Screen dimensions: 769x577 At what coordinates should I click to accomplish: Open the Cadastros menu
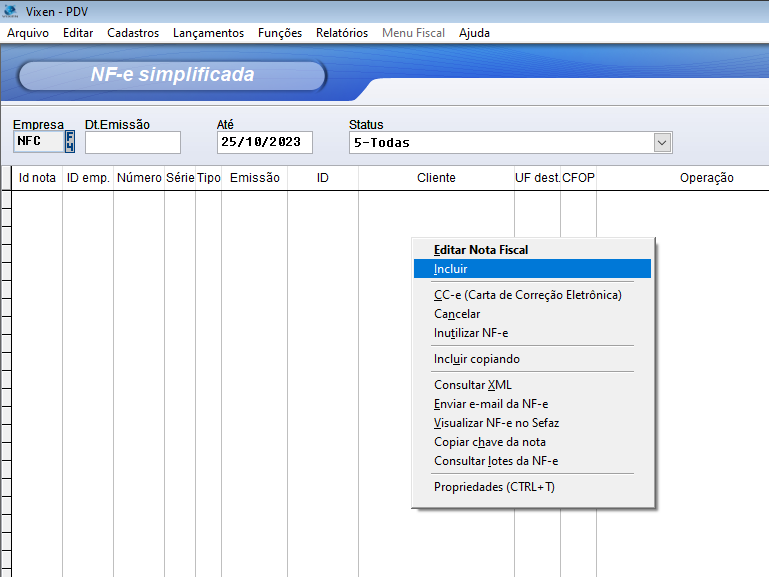(x=133, y=33)
